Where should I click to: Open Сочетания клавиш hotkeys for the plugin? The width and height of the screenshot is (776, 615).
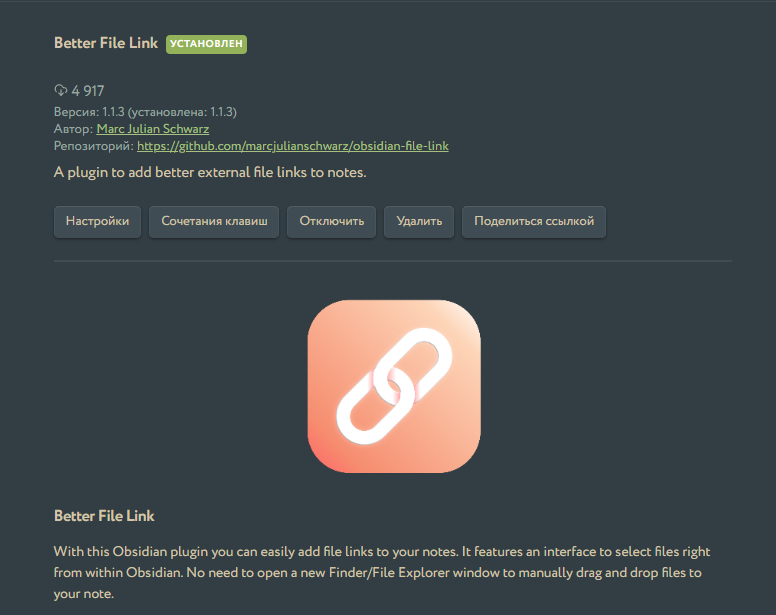214,222
